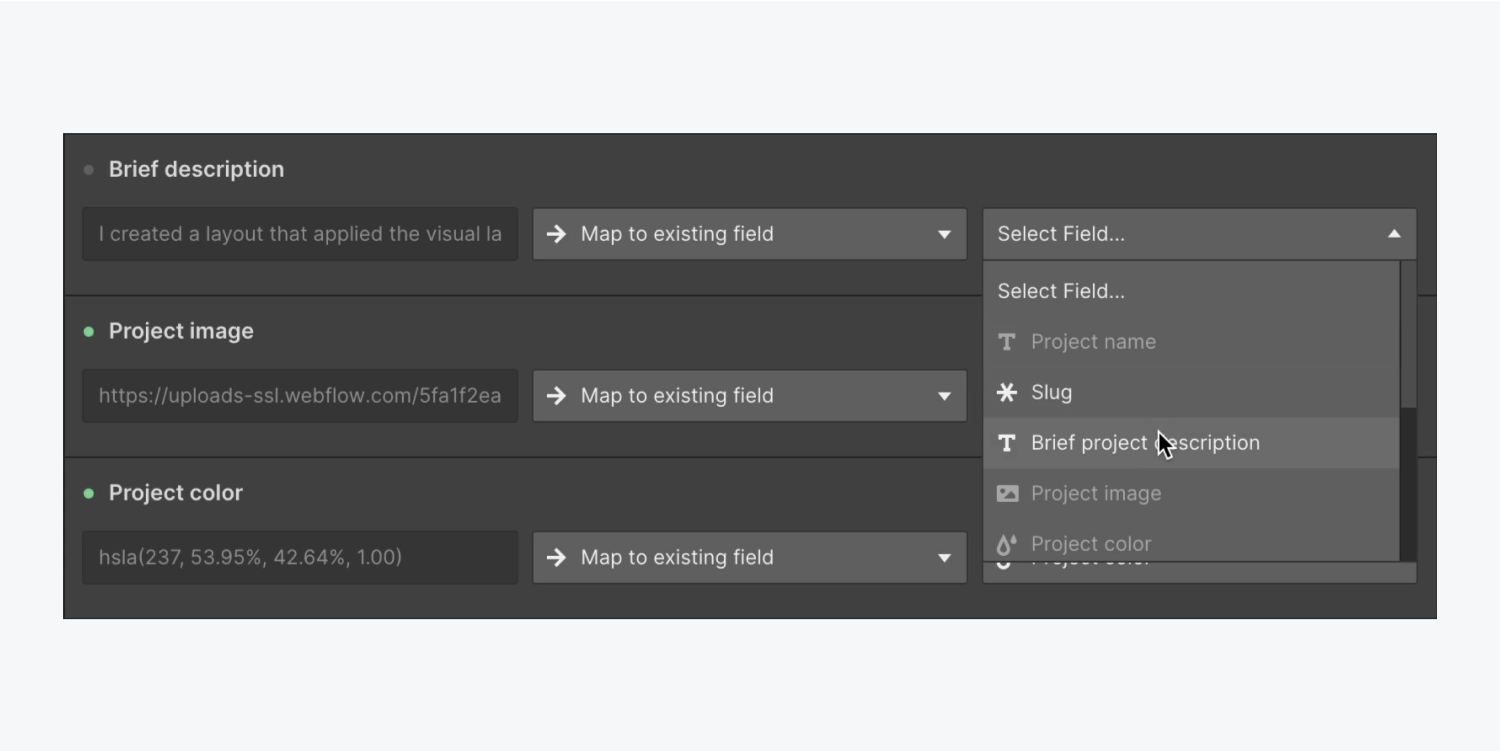
Task: Click the arrow icon in Brief description mapping
Action: (x=557, y=234)
